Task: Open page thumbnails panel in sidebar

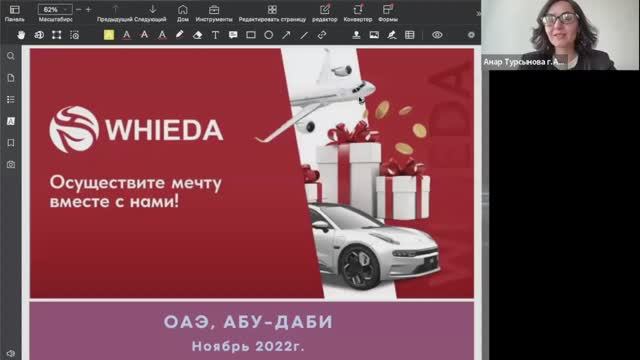Action: 11,78
